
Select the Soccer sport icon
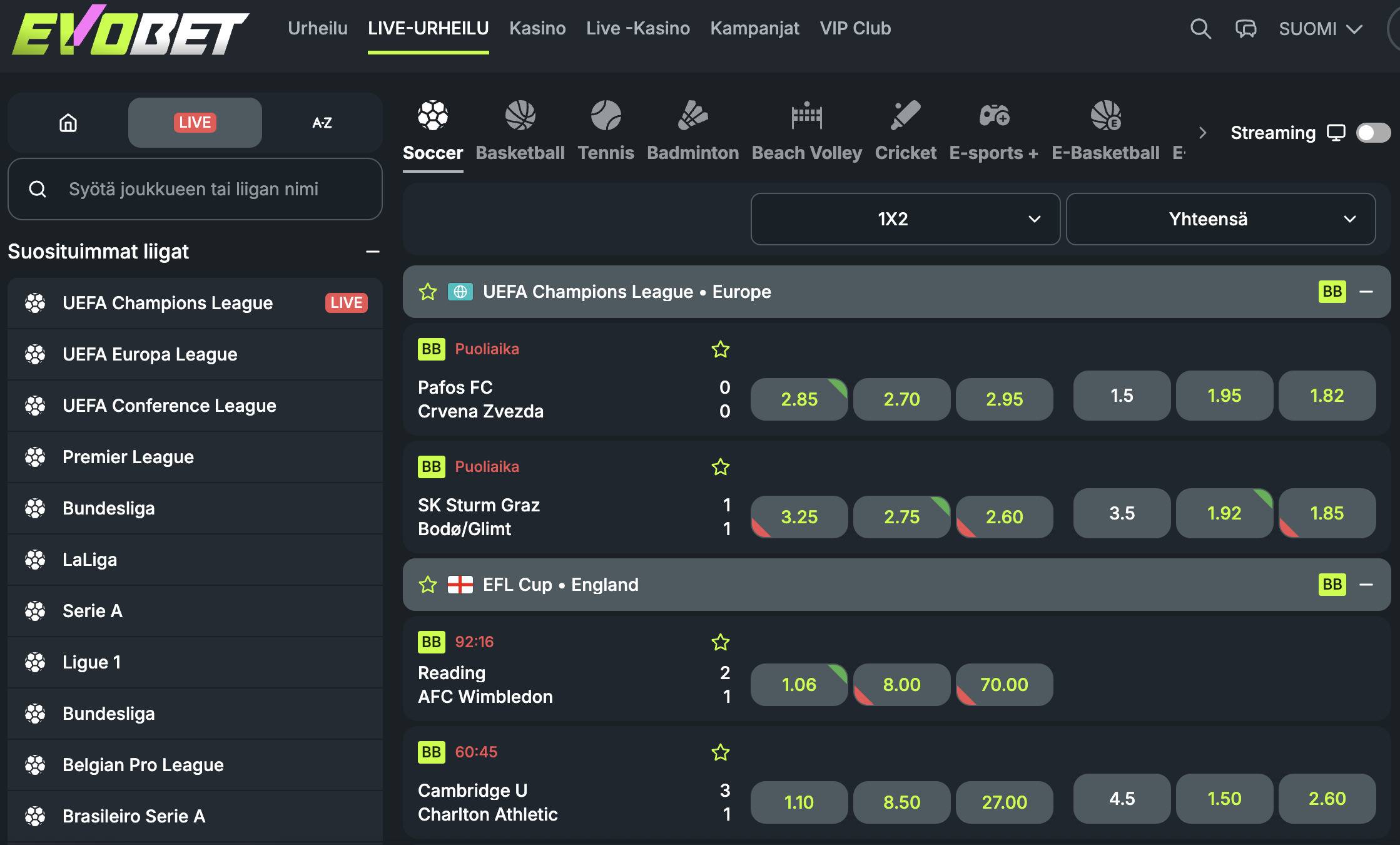tap(433, 115)
